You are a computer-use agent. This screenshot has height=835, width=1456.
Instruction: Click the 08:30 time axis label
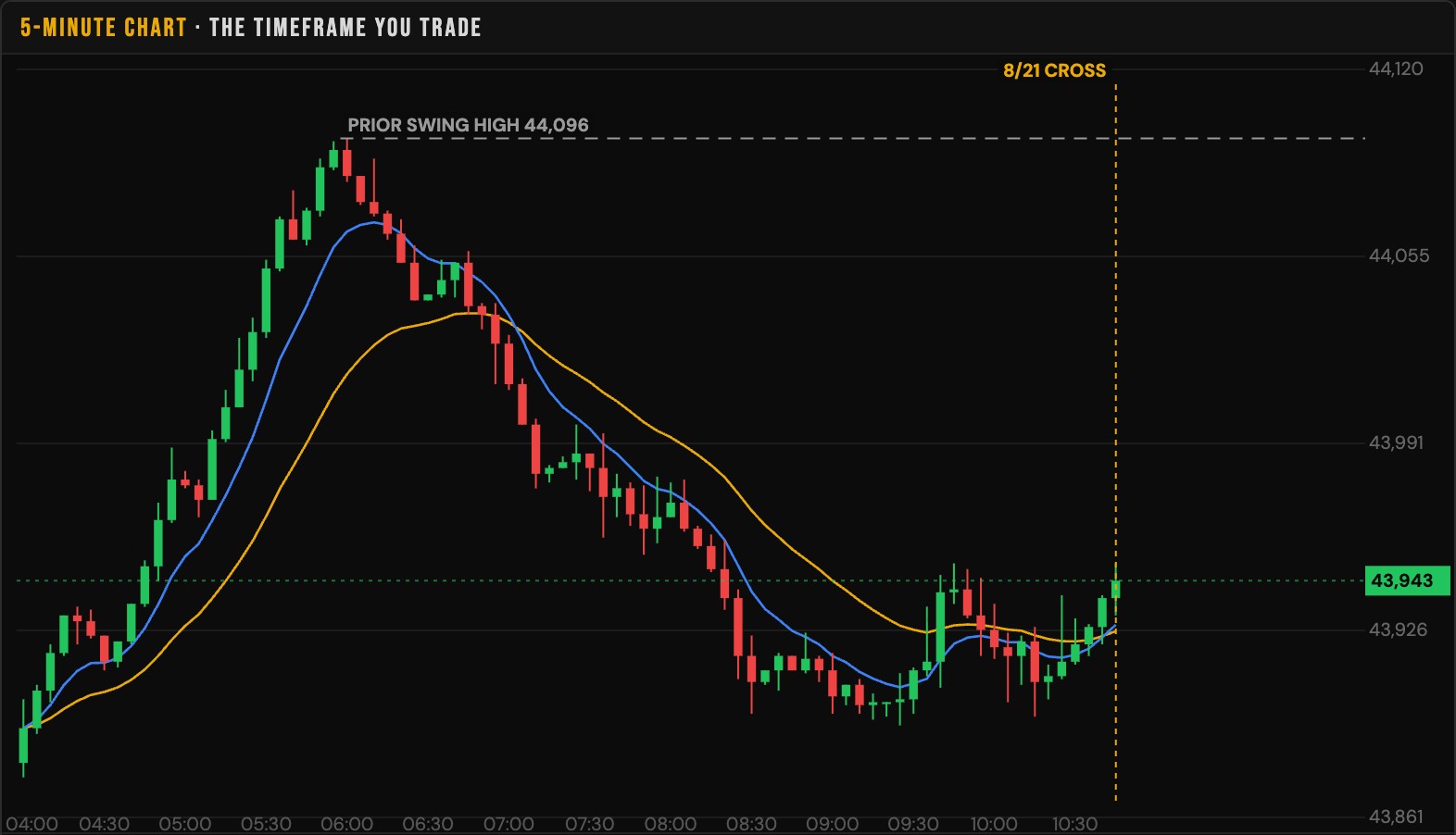pos(751,824)
